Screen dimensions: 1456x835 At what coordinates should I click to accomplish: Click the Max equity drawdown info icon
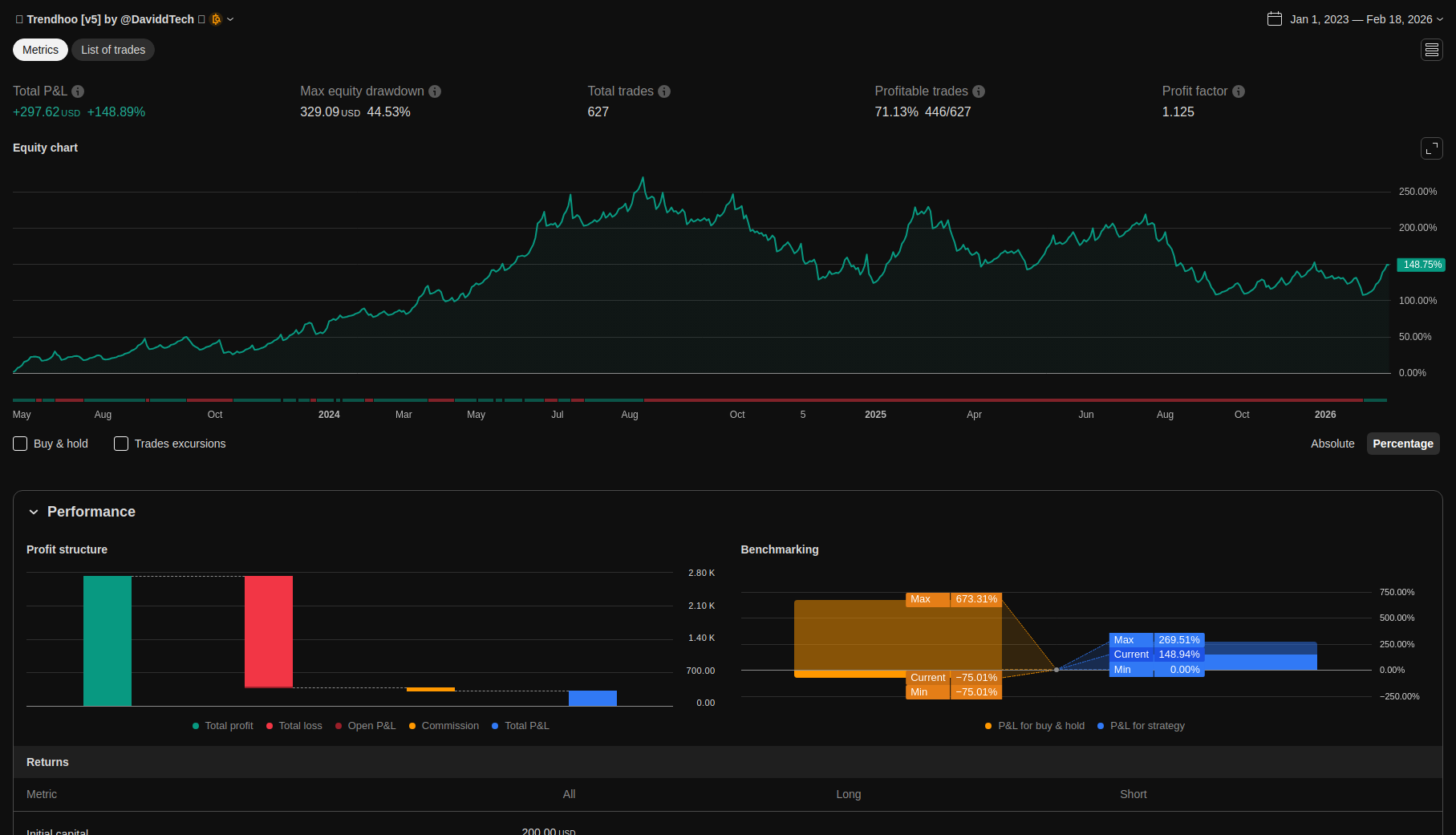435,91
